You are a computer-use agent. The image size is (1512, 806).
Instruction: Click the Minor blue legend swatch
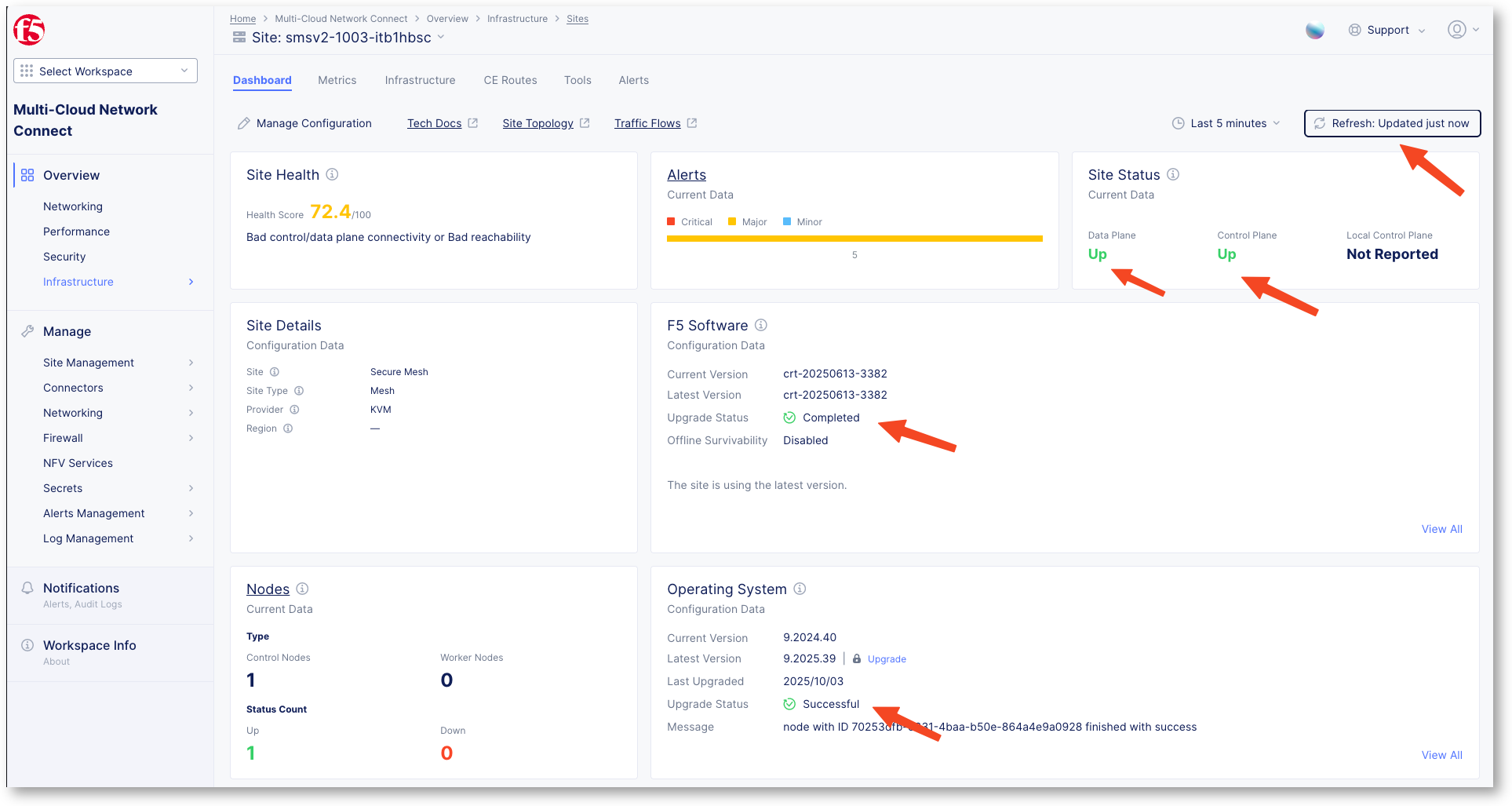(787, 222)
